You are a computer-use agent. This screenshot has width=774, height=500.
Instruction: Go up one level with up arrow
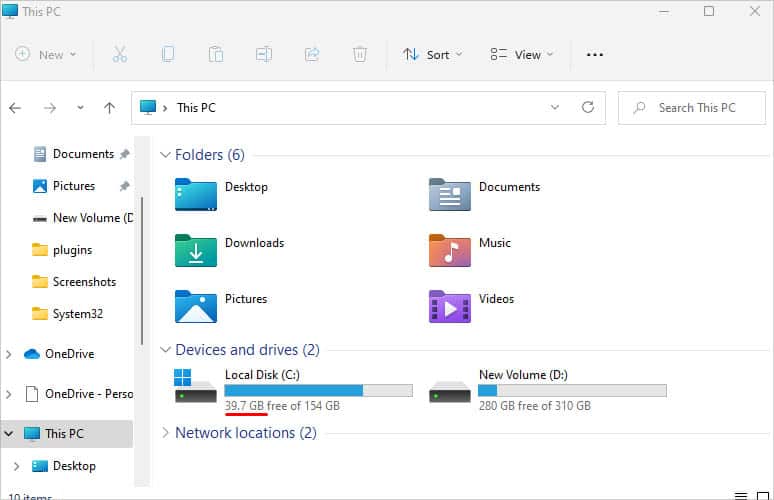110,108
